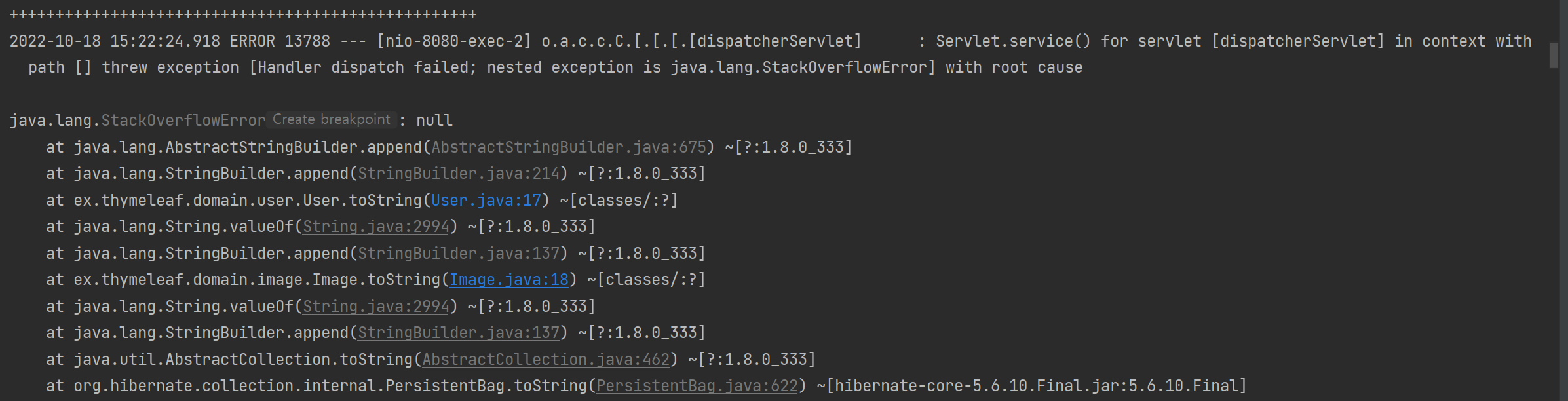Open AbstractStringBuilder.java:675 source link
Screen dimensions: 1568x401
[569, 147]
